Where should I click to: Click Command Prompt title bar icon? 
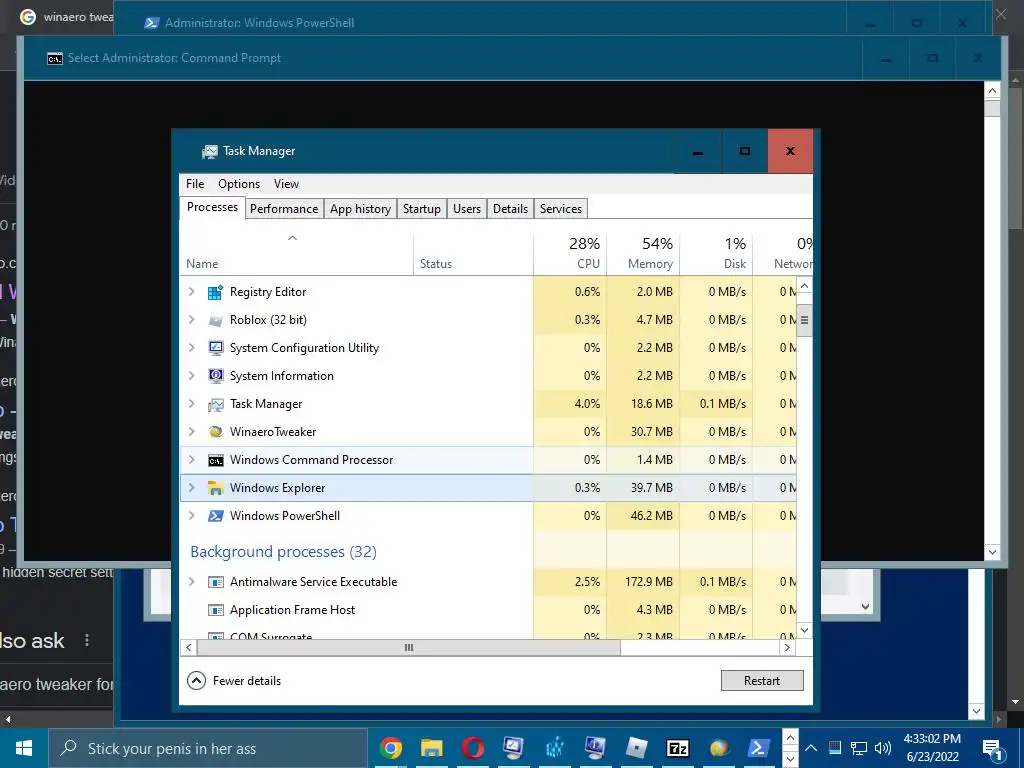click(55, 59)
